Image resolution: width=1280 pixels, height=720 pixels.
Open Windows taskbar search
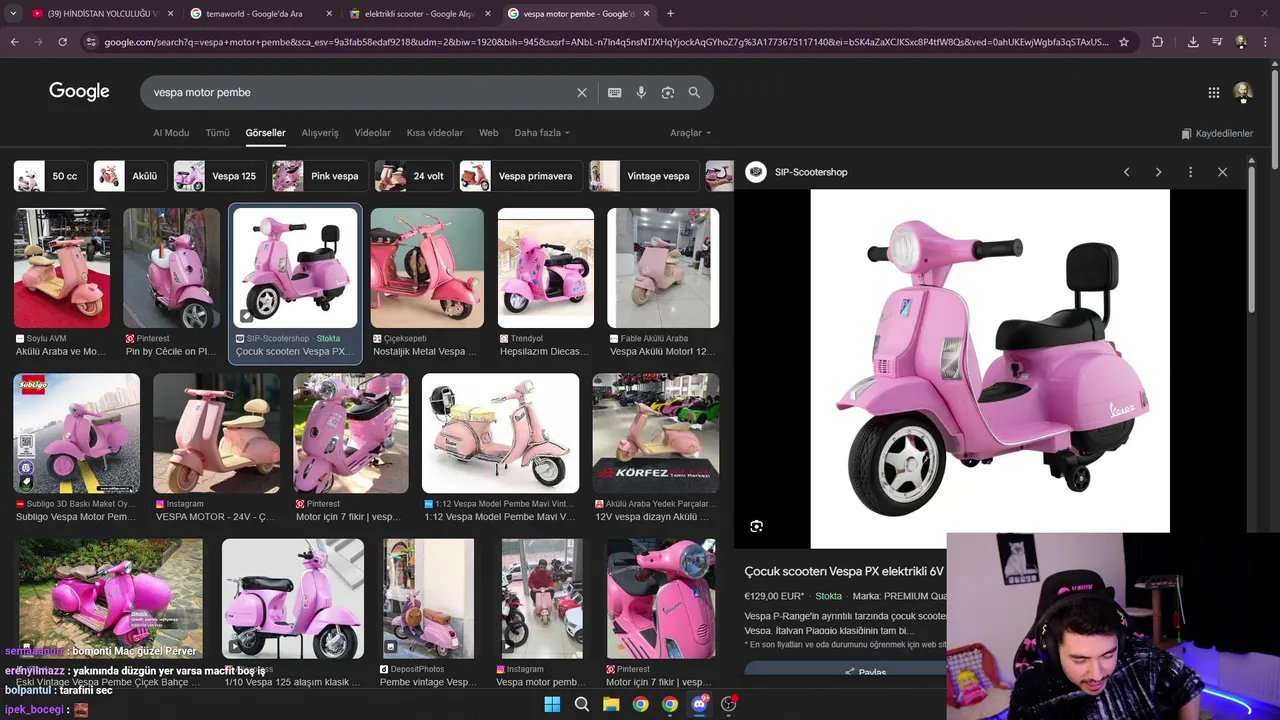581,704
